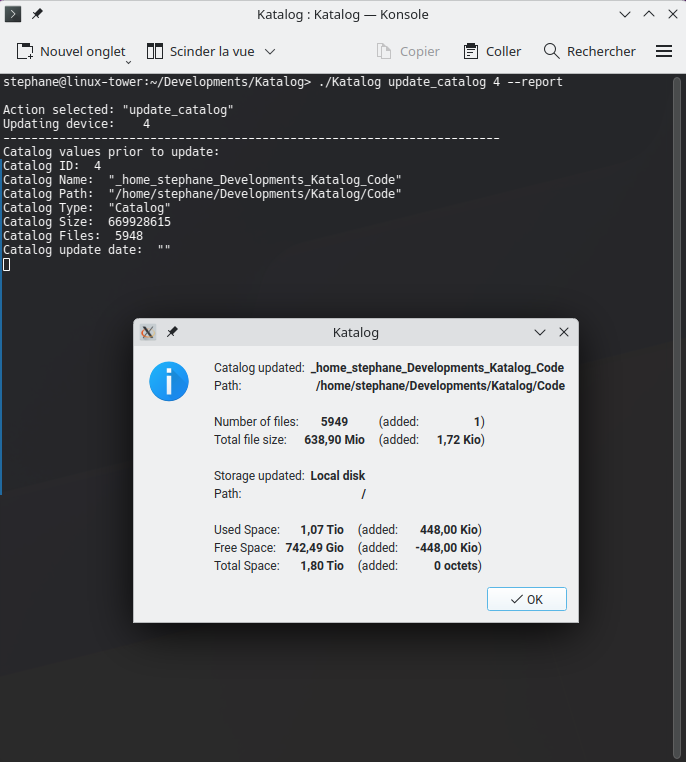Image resolution: width=686 pixels, height=762 pixels.
Task: Click OK in the Katalog dialog
Action: (x=527, y=599)
